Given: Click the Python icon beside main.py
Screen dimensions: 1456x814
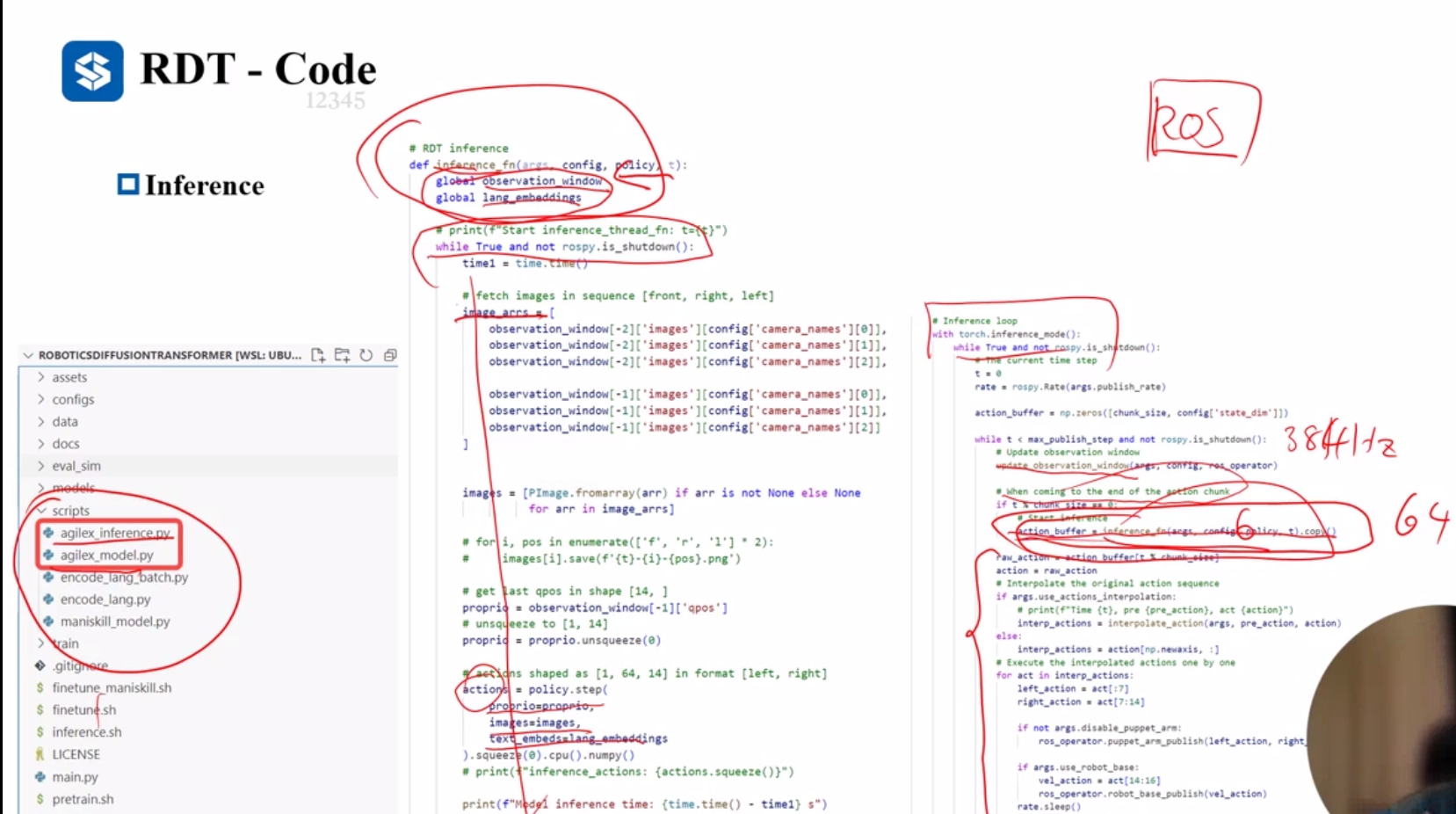Looking at the screenshot, I should [40, 776].
